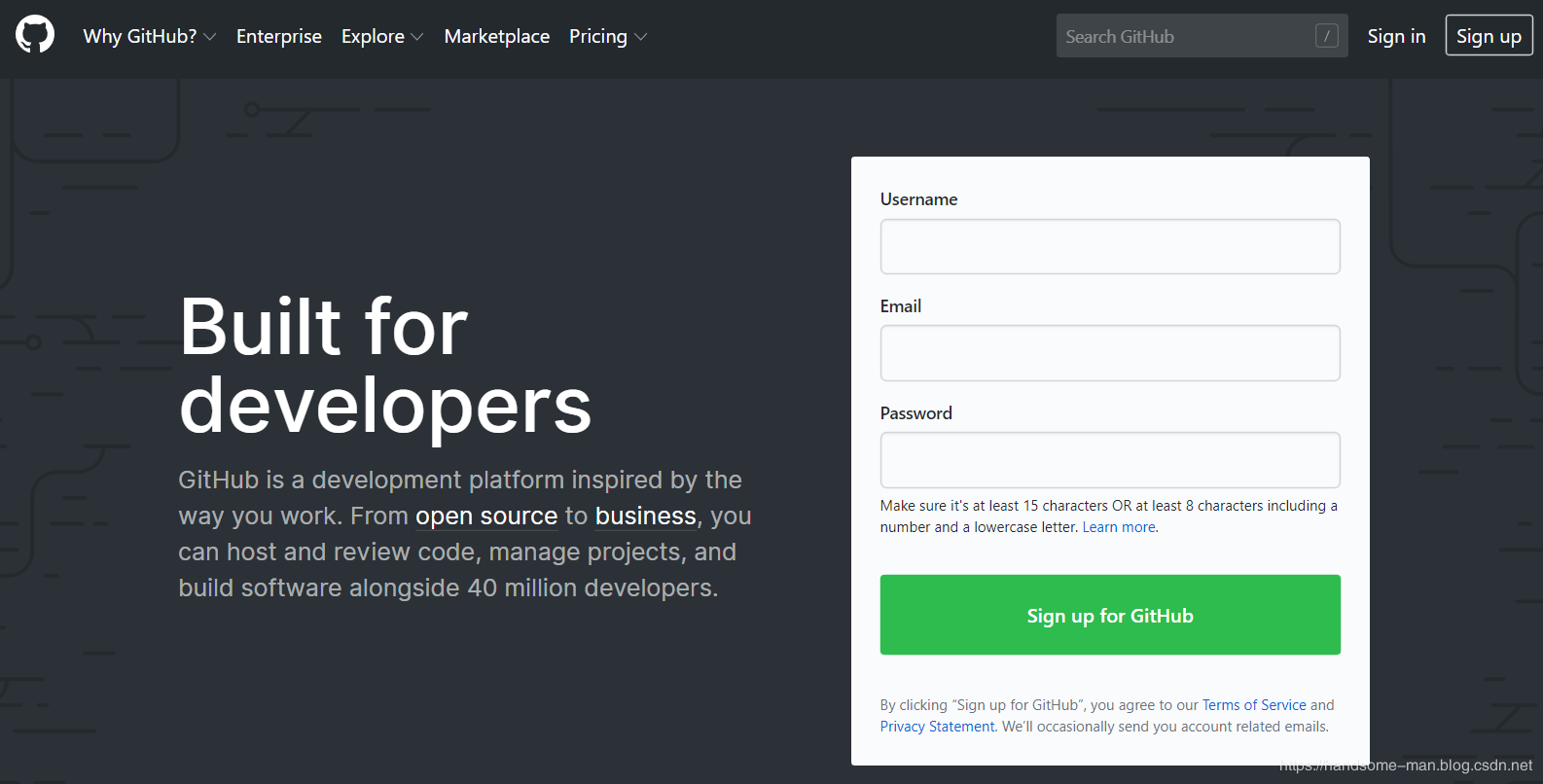Open the Marketplace nav item
Screen dimensions: 1543x784
(x=497, y=36)
